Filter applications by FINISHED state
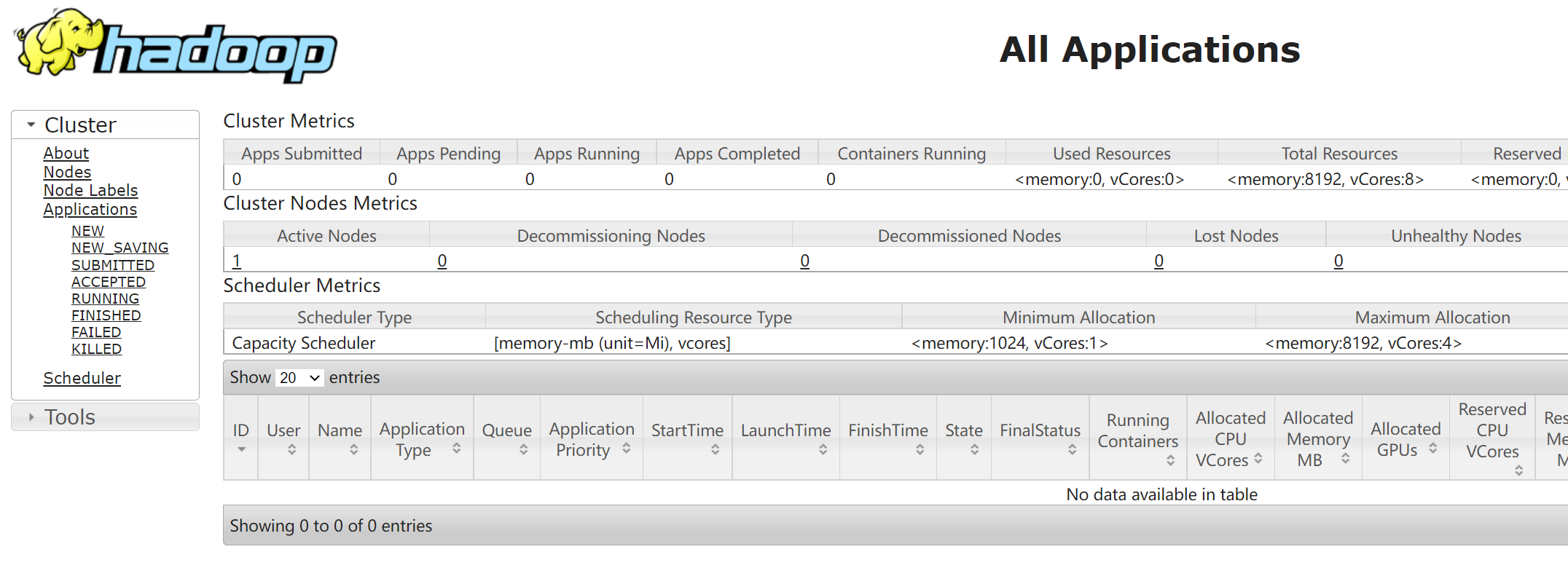The height and width of the screenshot is (568, 1568). pyautogui.click(x=106, y=315)
